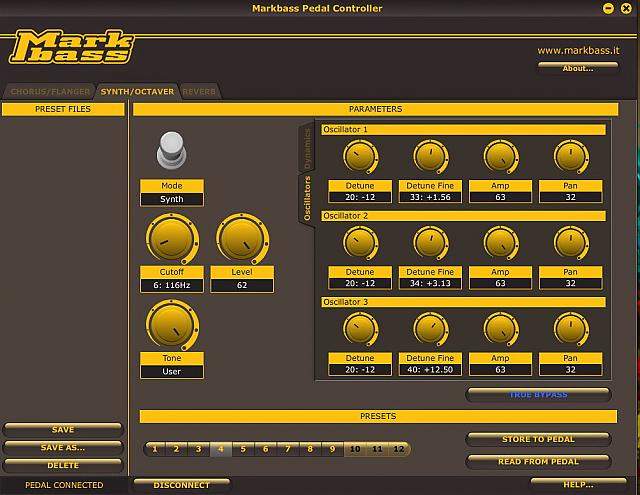
Task: Click the Disconnect button
Action: [182, 485]
